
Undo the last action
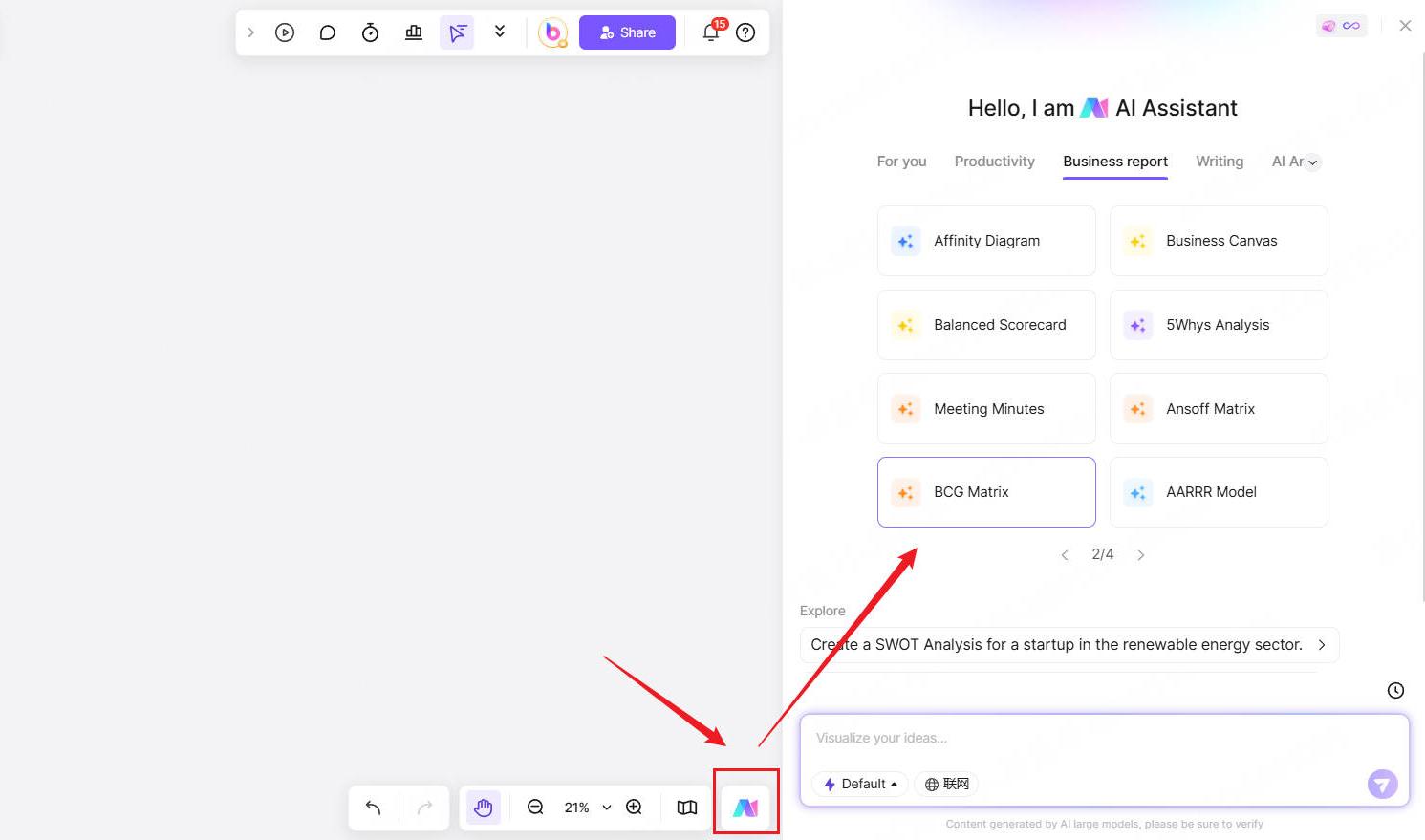tap(374, 808)
